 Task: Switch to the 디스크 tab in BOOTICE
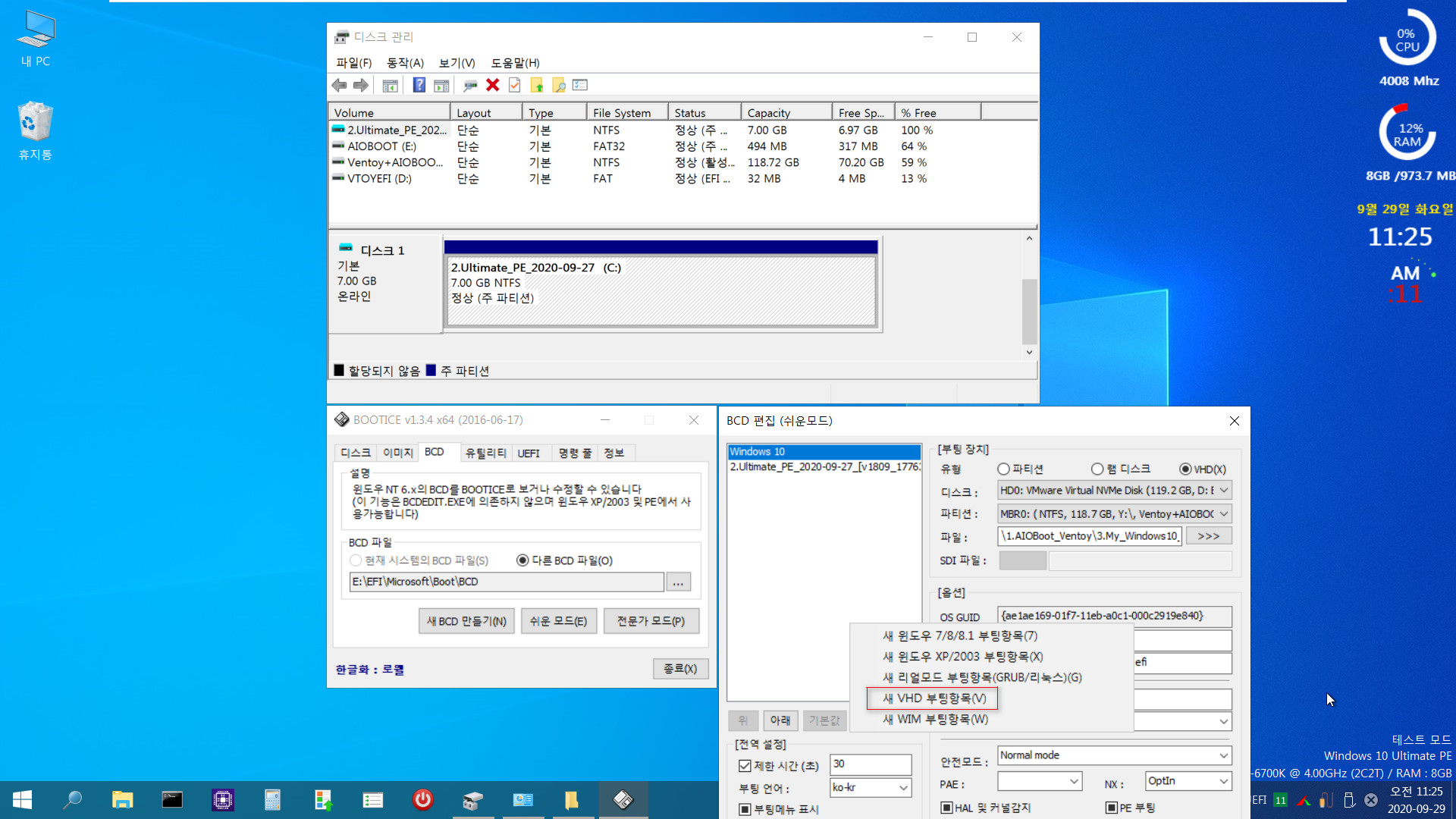click(x=356, y=453)
